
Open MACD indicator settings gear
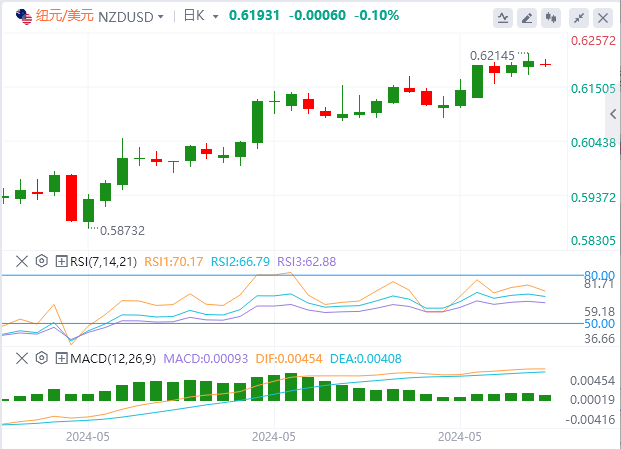pyautogui.click(x=42, y=358)
